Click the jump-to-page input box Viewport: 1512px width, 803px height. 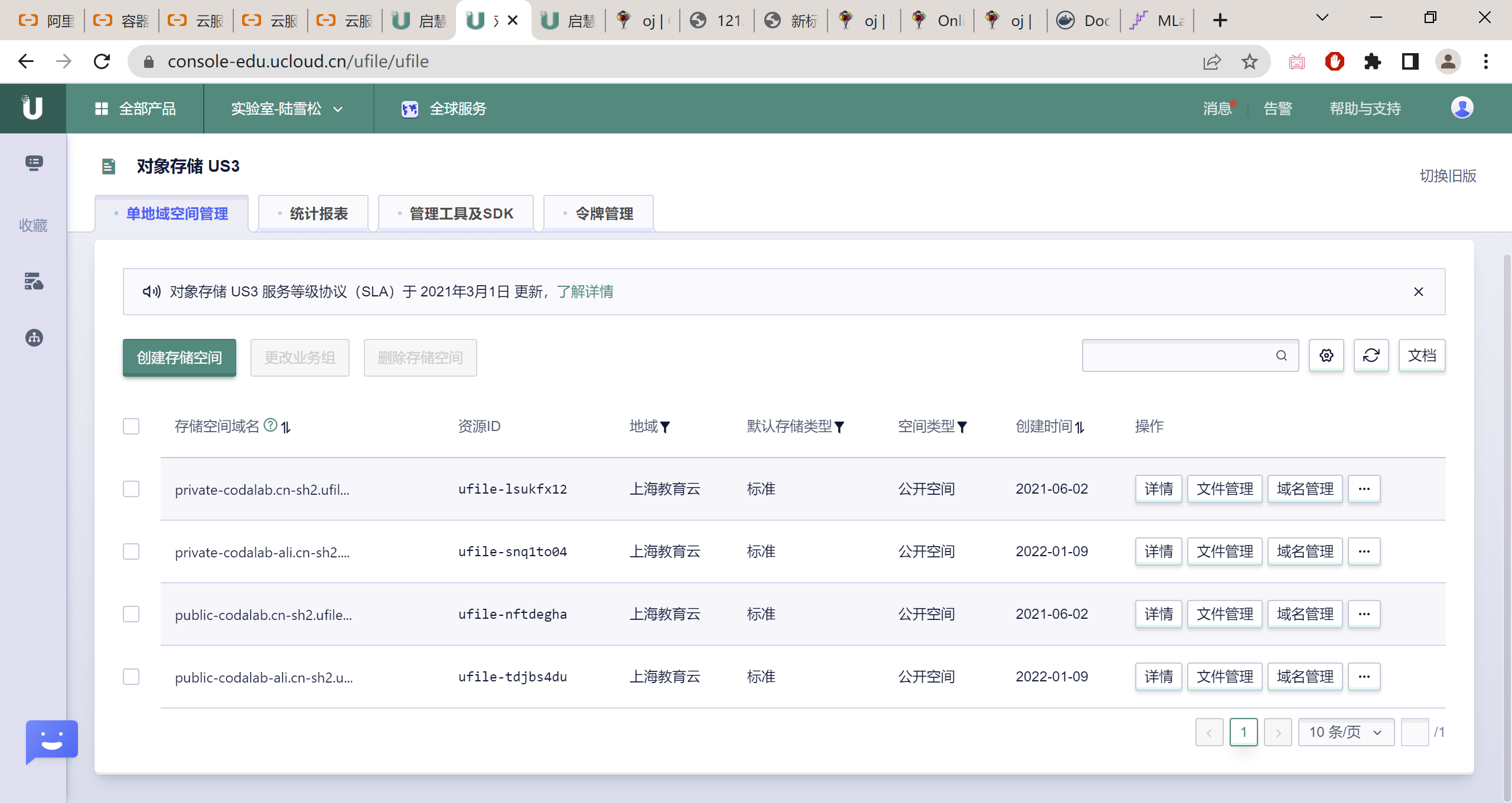tap(1415, 732)
